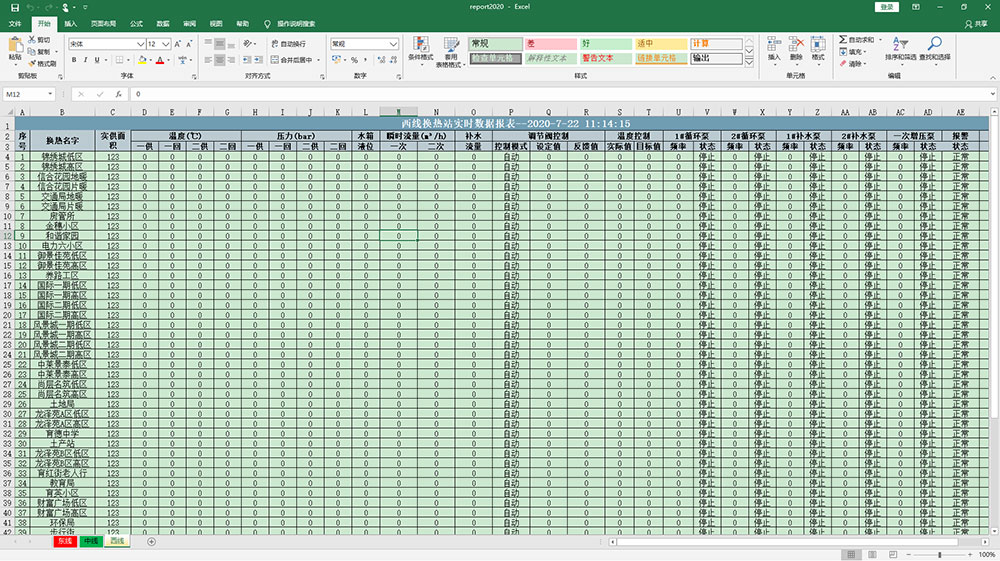Switch to the Page Layout (页面布局) tab

(x=103, y=24)
